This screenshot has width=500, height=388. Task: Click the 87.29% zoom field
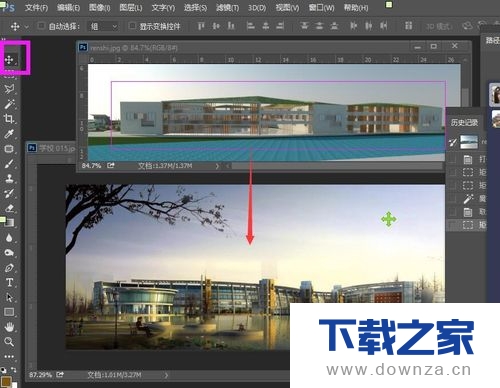(40, 375)
